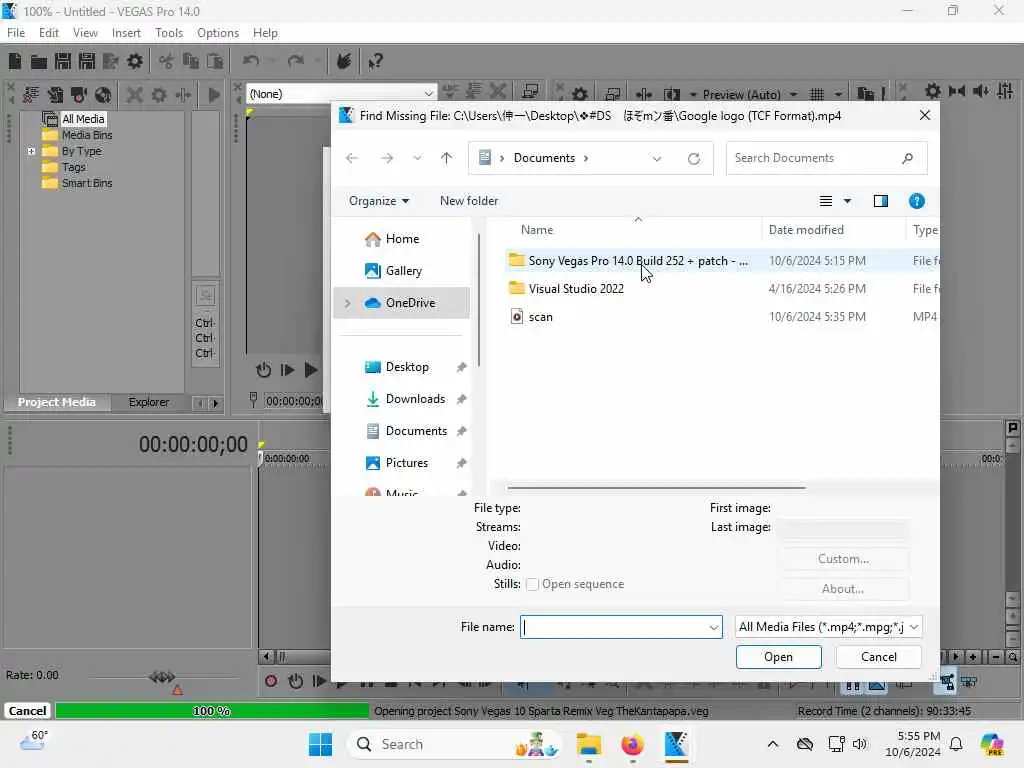
Task: Enable the Open sequence checkbox
Action: point(532,584)
